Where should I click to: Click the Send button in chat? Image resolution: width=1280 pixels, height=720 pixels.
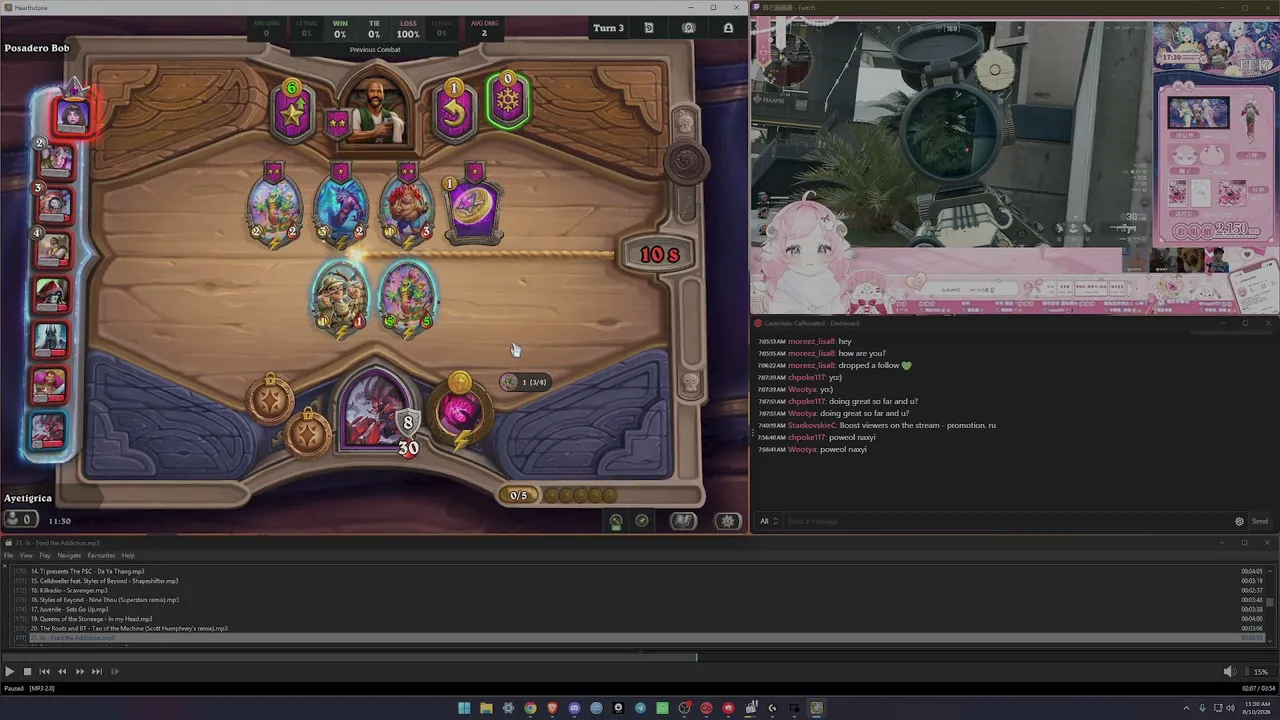click(1260, 521)
